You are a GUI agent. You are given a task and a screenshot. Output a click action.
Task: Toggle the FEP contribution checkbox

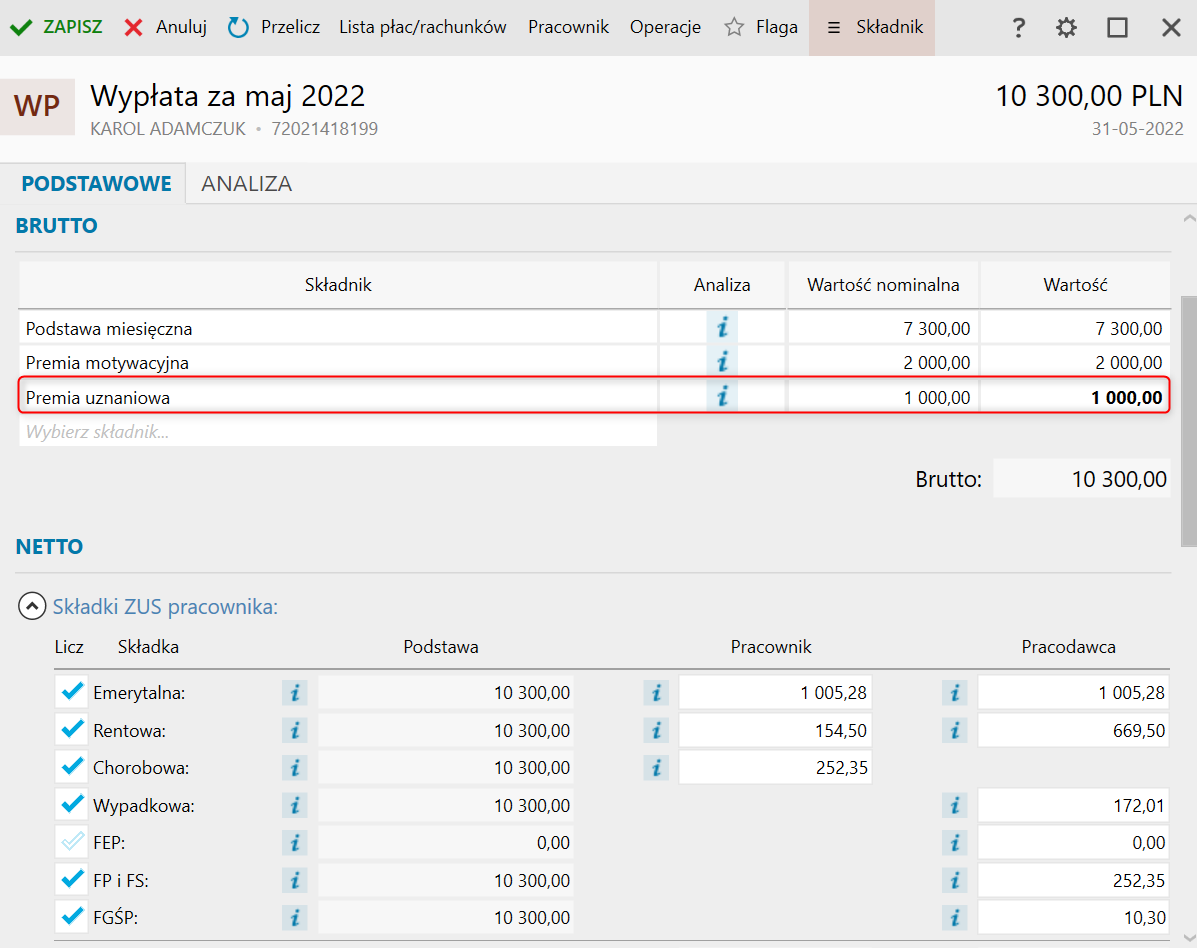[x=72, y=843]
